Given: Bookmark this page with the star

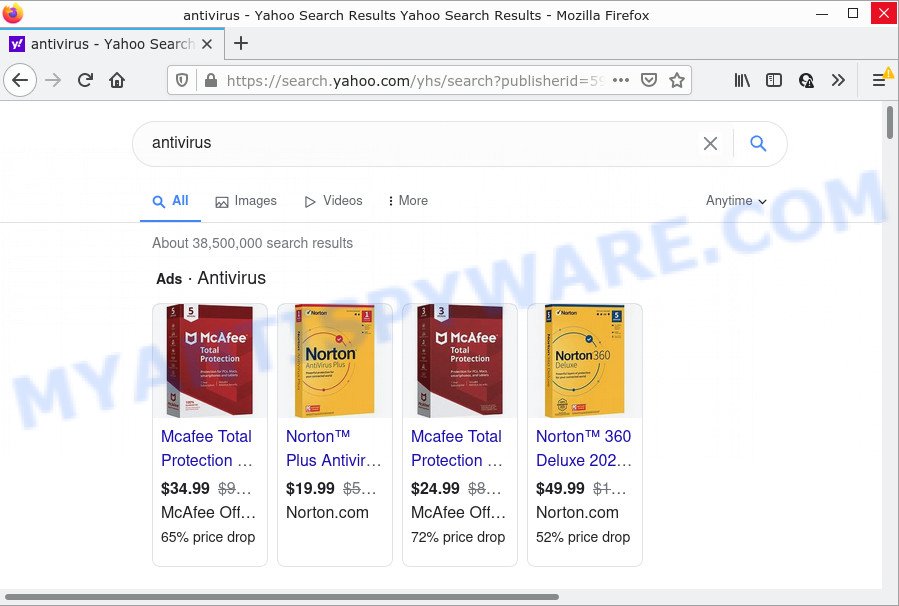Looking at the screenshot, I should (x=677, y=80).
